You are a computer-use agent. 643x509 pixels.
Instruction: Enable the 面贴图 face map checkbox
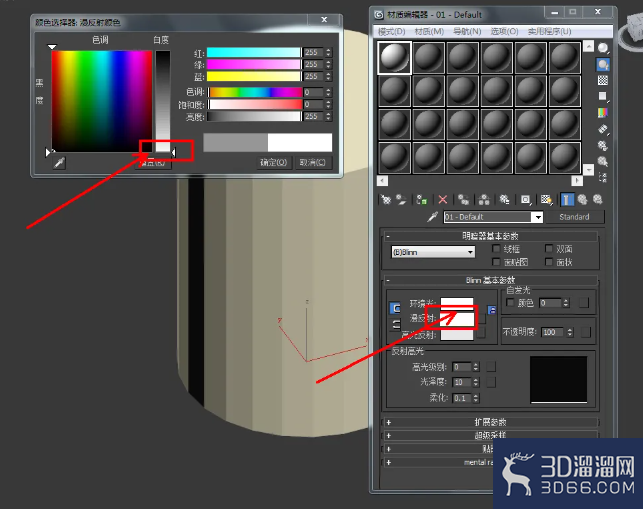click(x=496, y=262)
